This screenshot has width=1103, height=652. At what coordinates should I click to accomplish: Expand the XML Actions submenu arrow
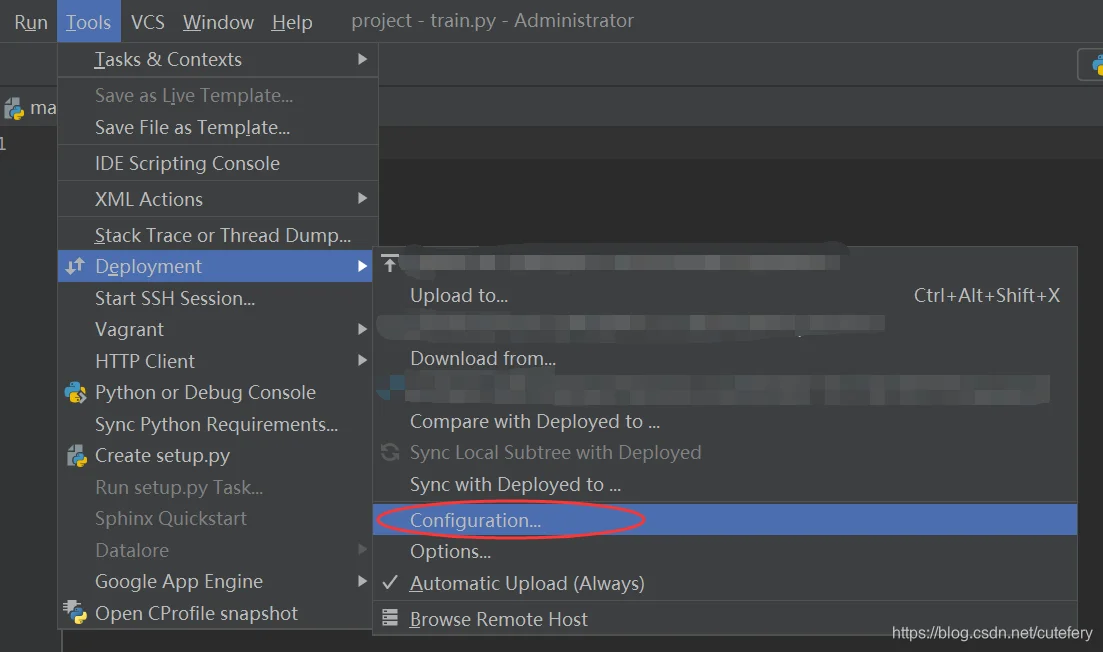point(362,199)
